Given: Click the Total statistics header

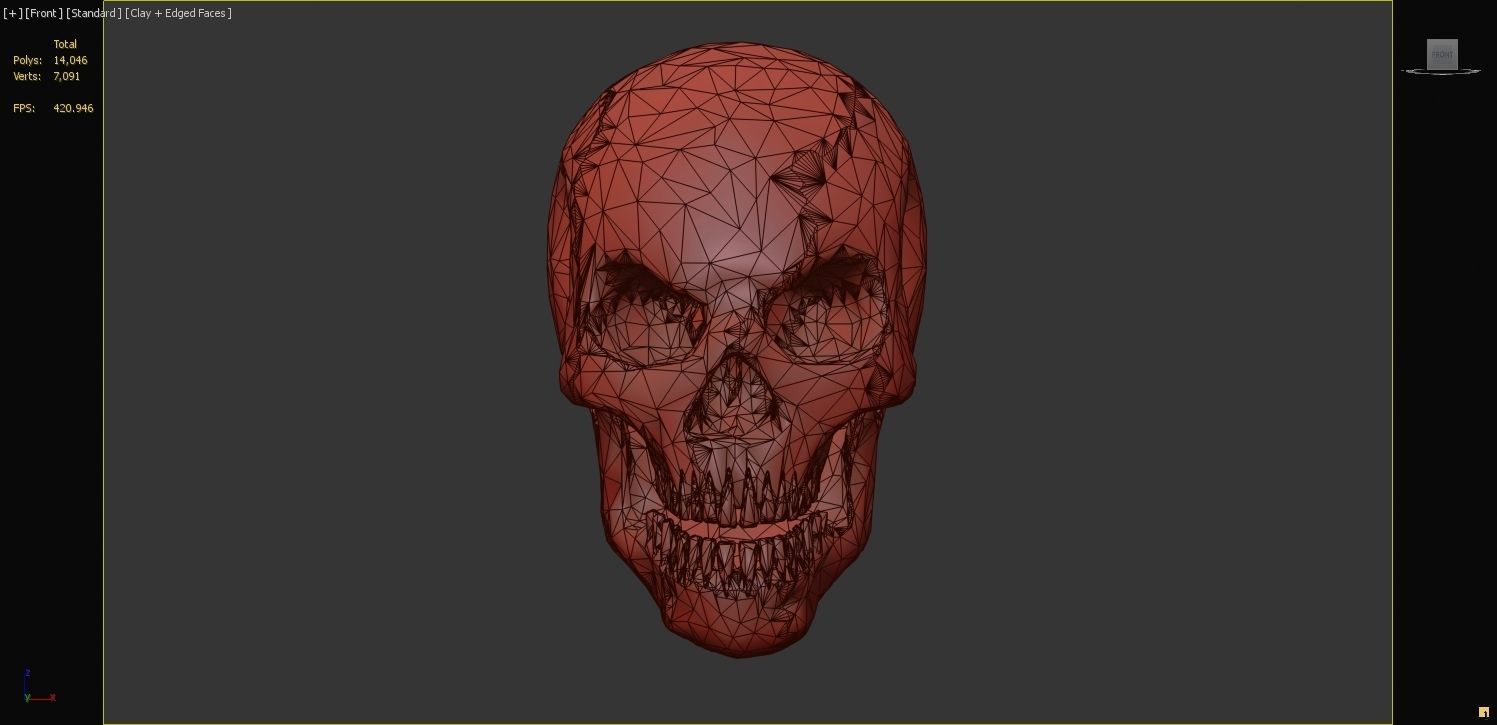Looking at the screenshot, I should [x=65, y=44].
